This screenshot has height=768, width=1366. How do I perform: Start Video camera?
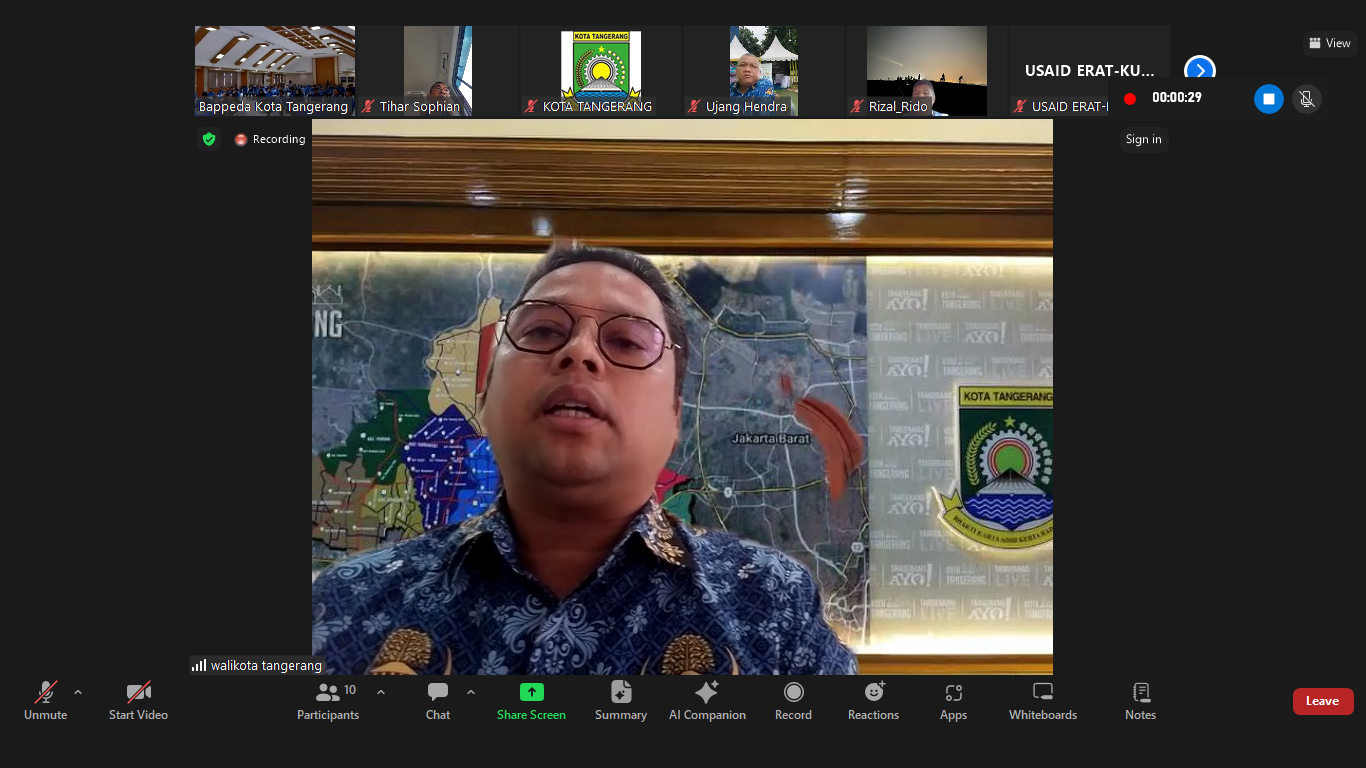138,700
